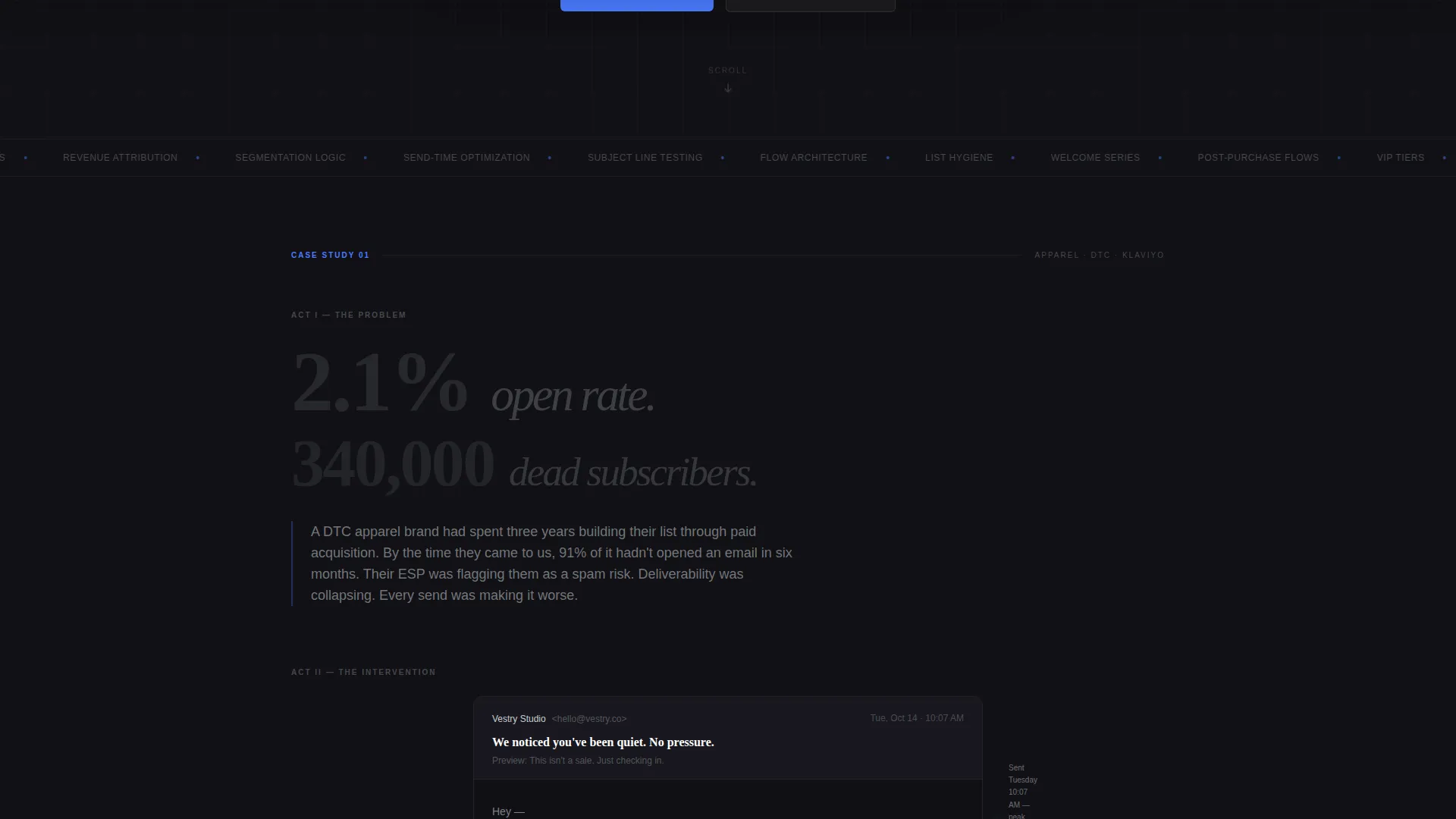Click the Vestry Studio sender name
Image resolution: width=1456 pixels, height=819 pixels.
click(519, 719)
